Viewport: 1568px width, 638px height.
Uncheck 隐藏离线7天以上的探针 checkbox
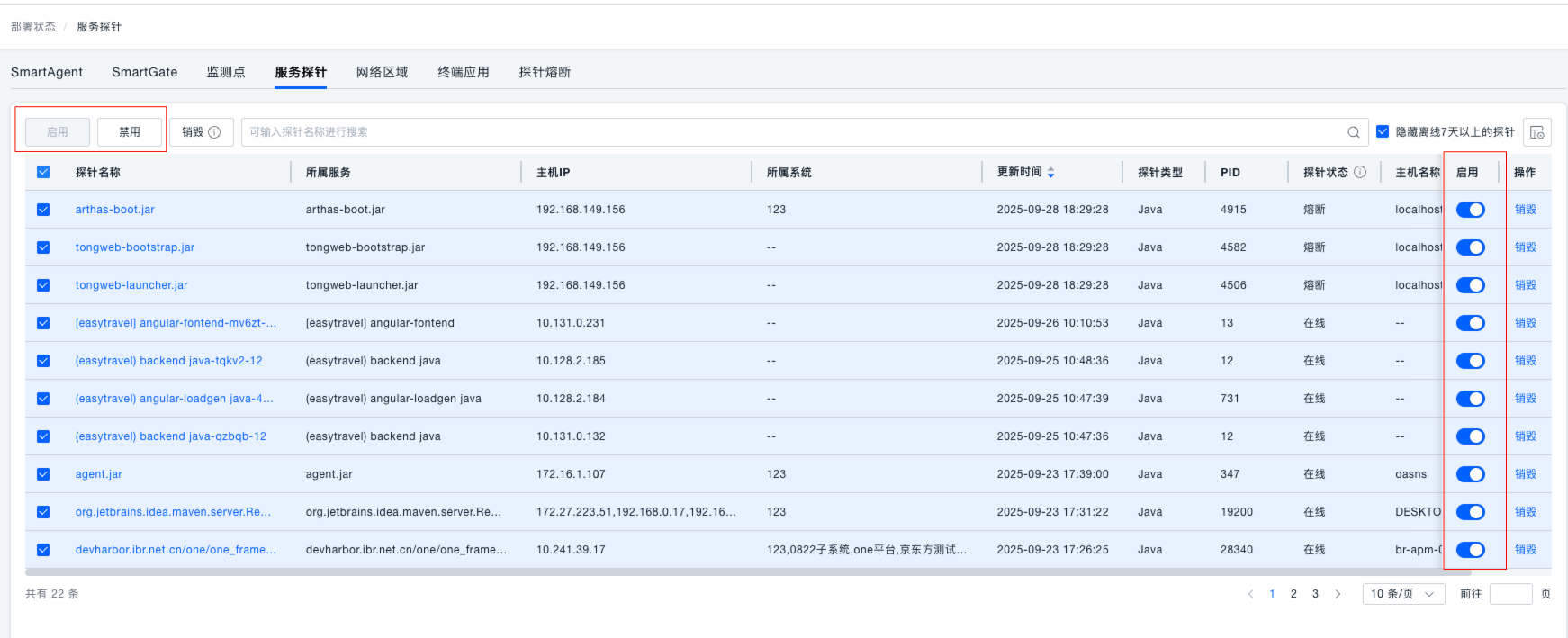(1383, 131)
